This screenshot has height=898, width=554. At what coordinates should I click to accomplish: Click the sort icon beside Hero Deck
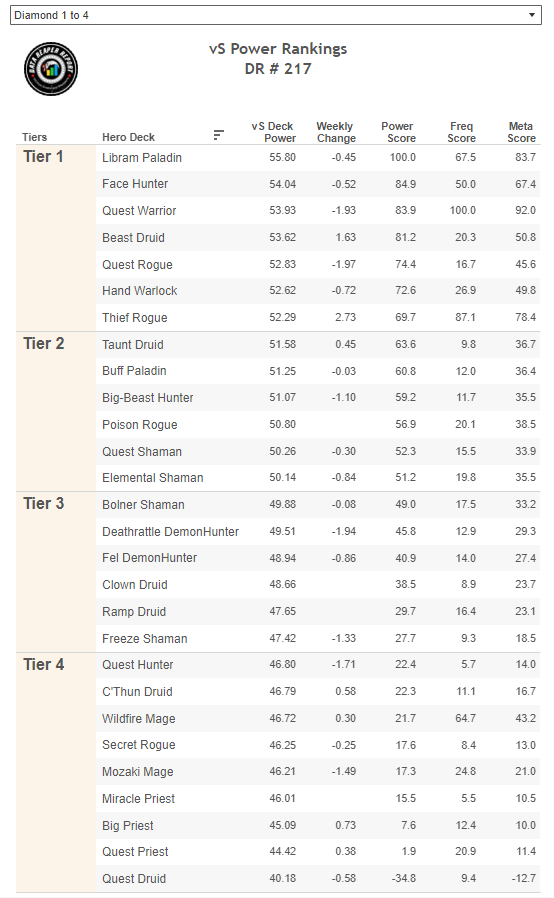pos(218,135)
